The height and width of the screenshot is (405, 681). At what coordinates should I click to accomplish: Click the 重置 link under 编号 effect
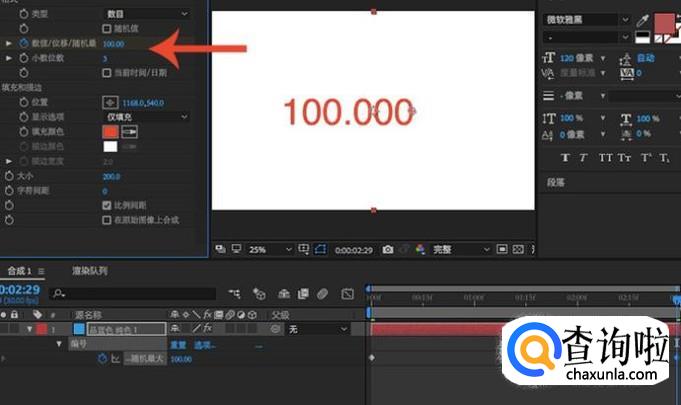pyautogui.click(x=178, y=344)
